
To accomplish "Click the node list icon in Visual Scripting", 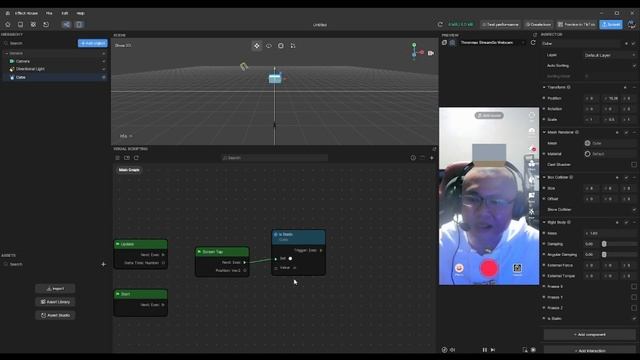I will 118,158.
